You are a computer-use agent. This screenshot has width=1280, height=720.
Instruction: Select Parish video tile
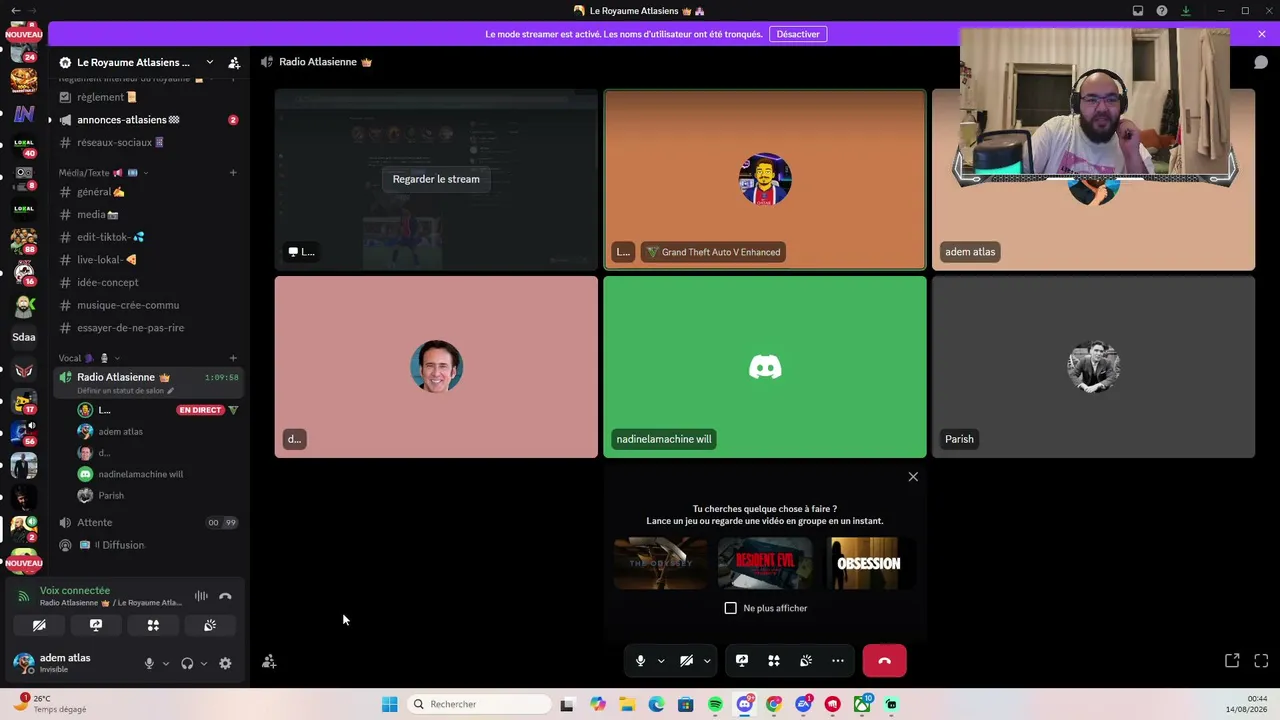1093,367
